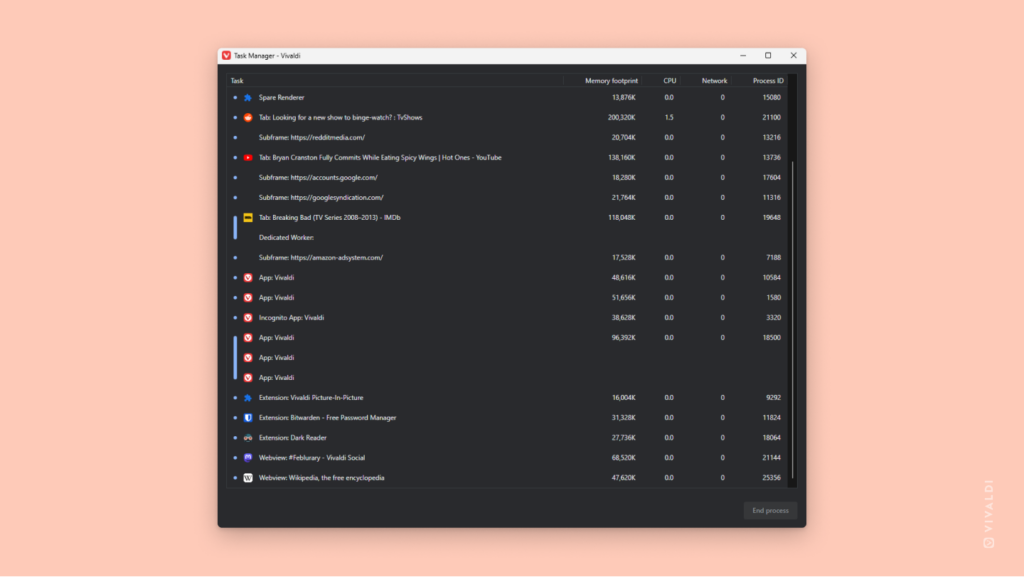Image resolution: width=1024 pixels, height=577 pixels.
Task: Select Extension: Vivaldi Picture-In-Picture row
Action: coord(507,398)
